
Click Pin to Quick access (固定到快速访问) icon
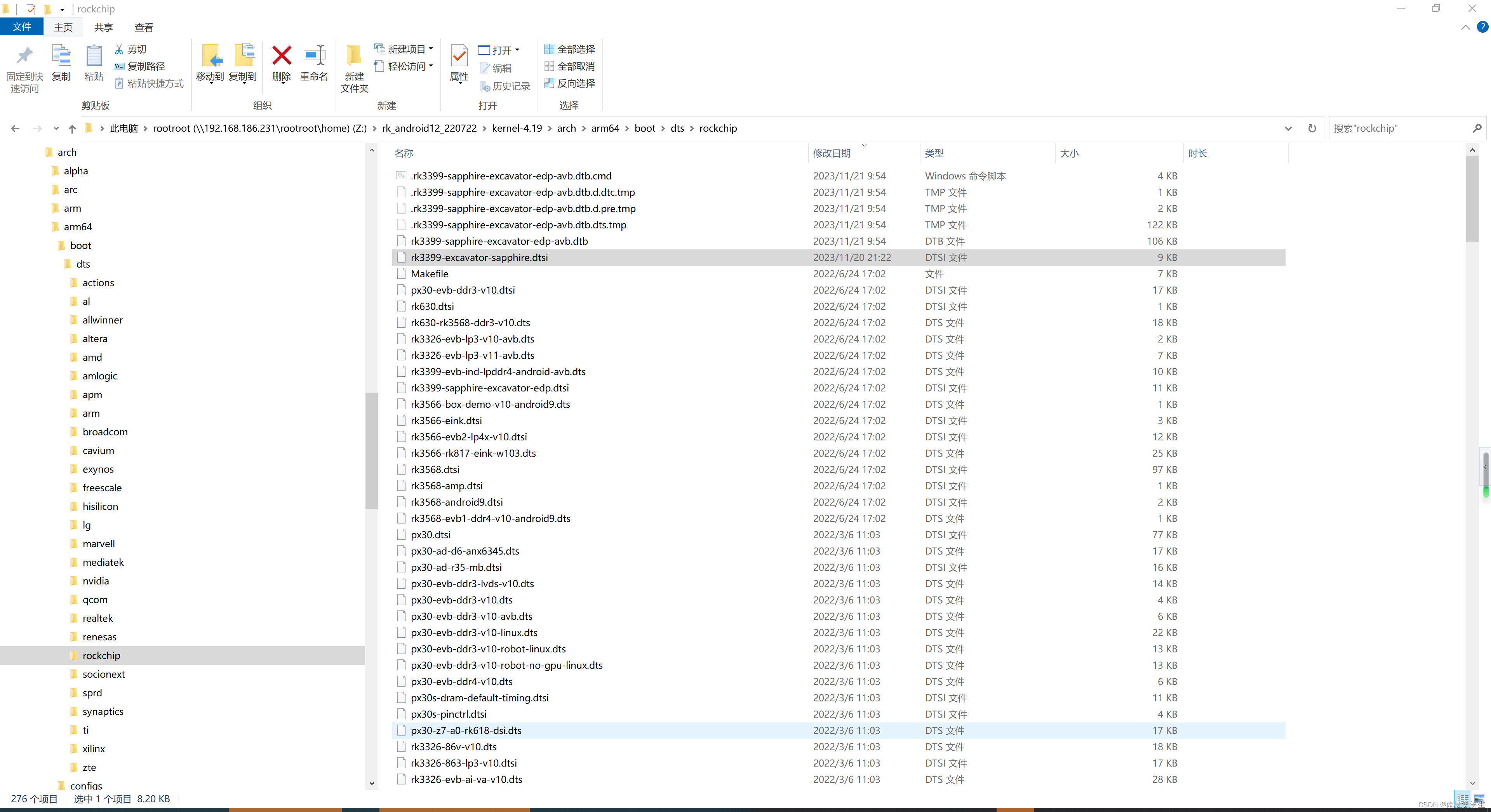(24, 56)
